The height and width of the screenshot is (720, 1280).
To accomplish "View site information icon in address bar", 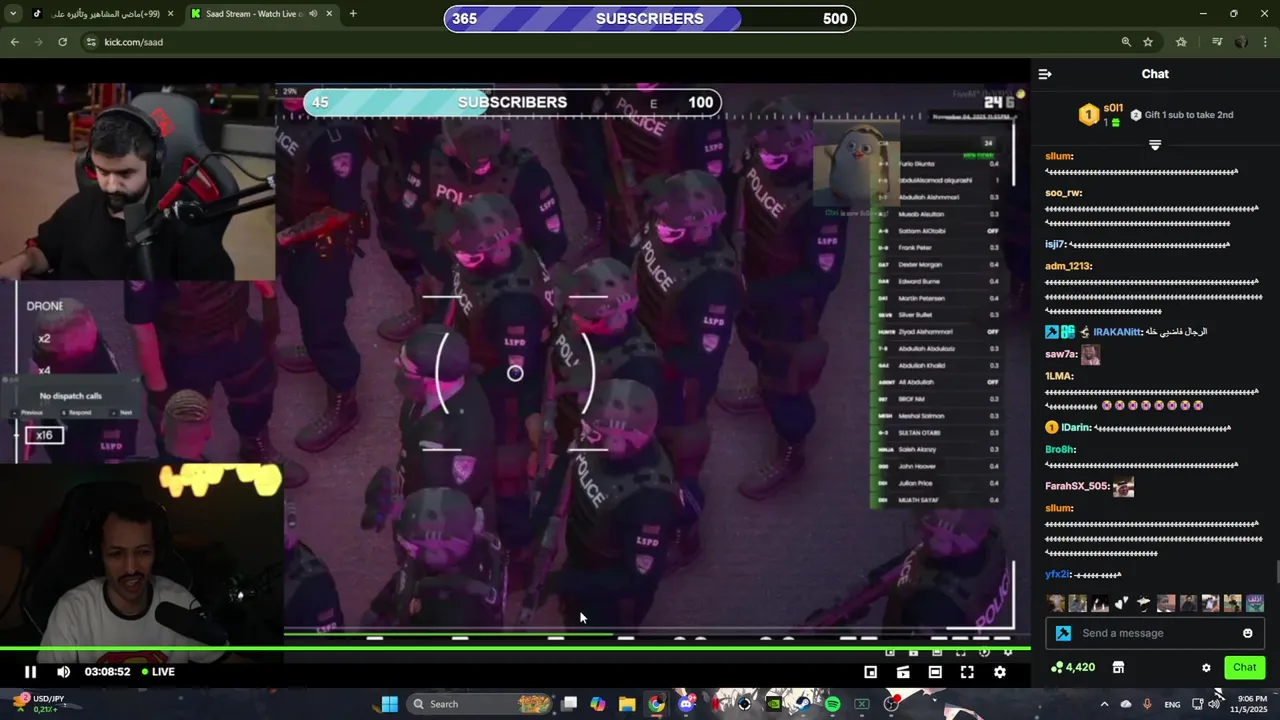I will click(91, 42).
